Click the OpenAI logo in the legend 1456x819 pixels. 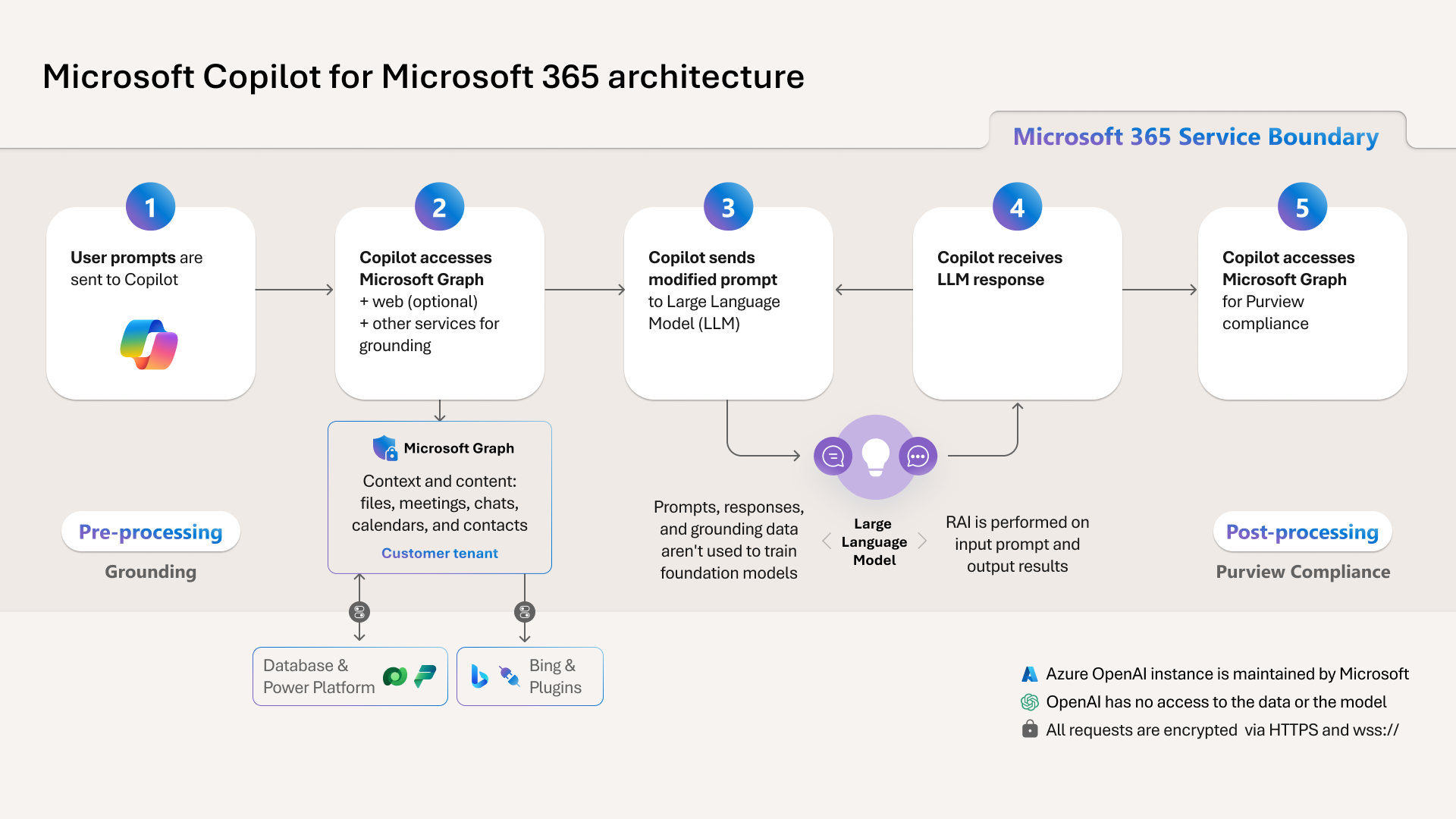(1029, 702)
